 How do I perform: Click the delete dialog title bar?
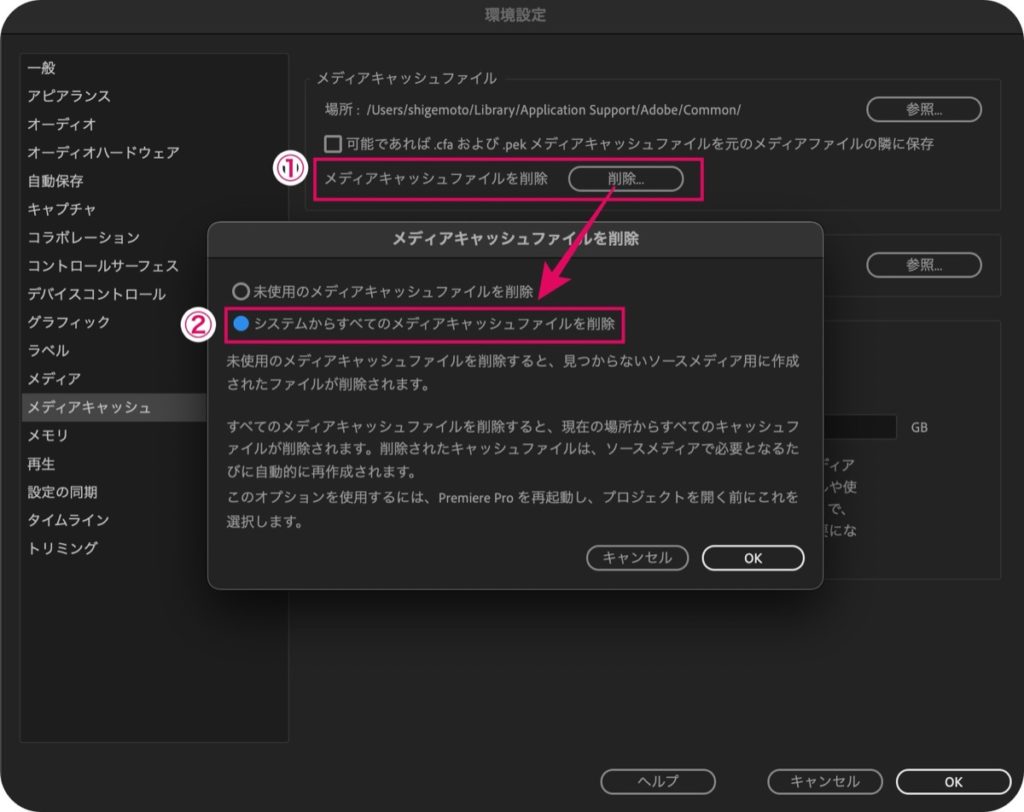click(515, 238)
